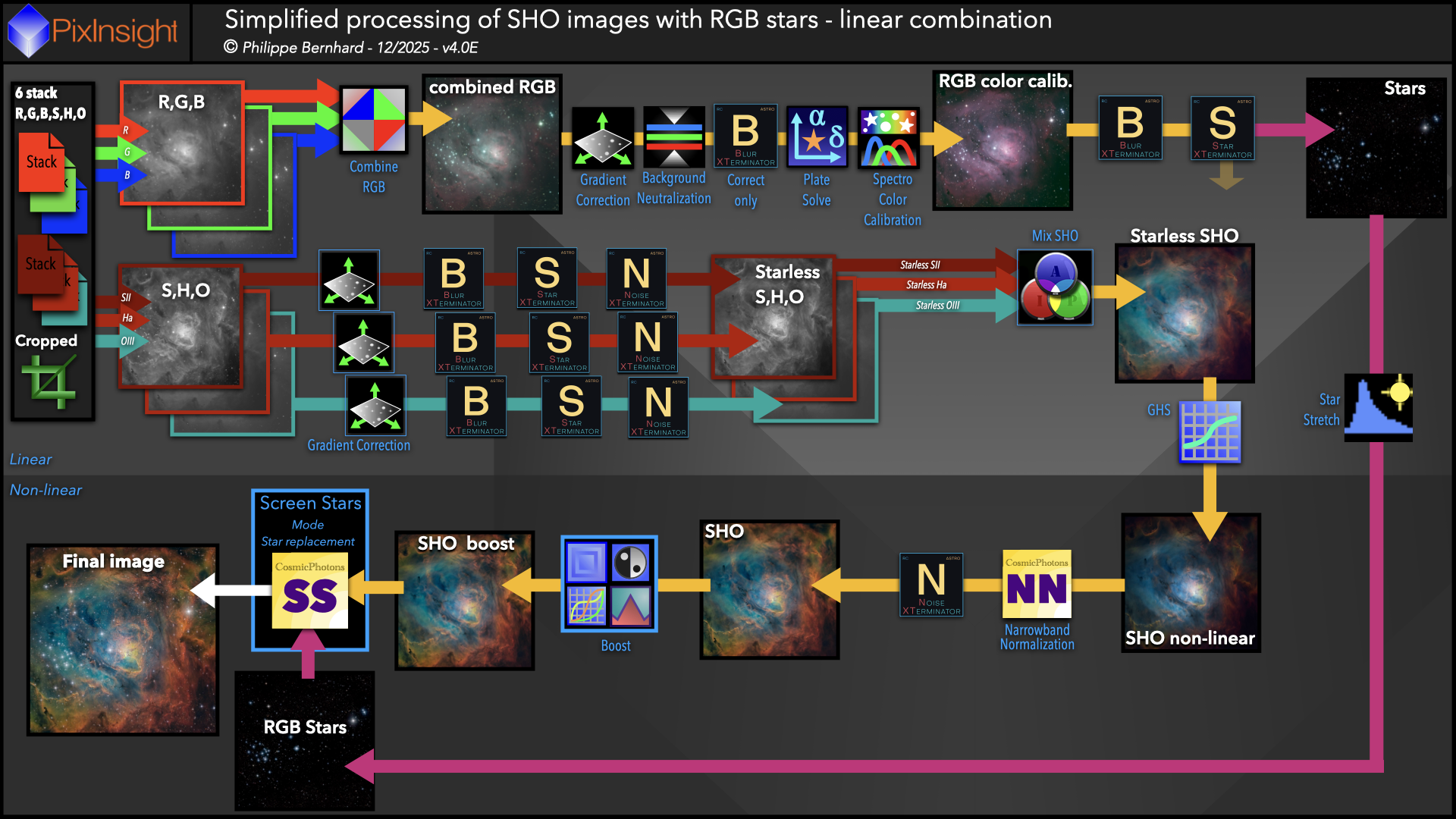Click the Stars image thumbnail
Screen dimensions: 1456x819
click(1376, 148)
